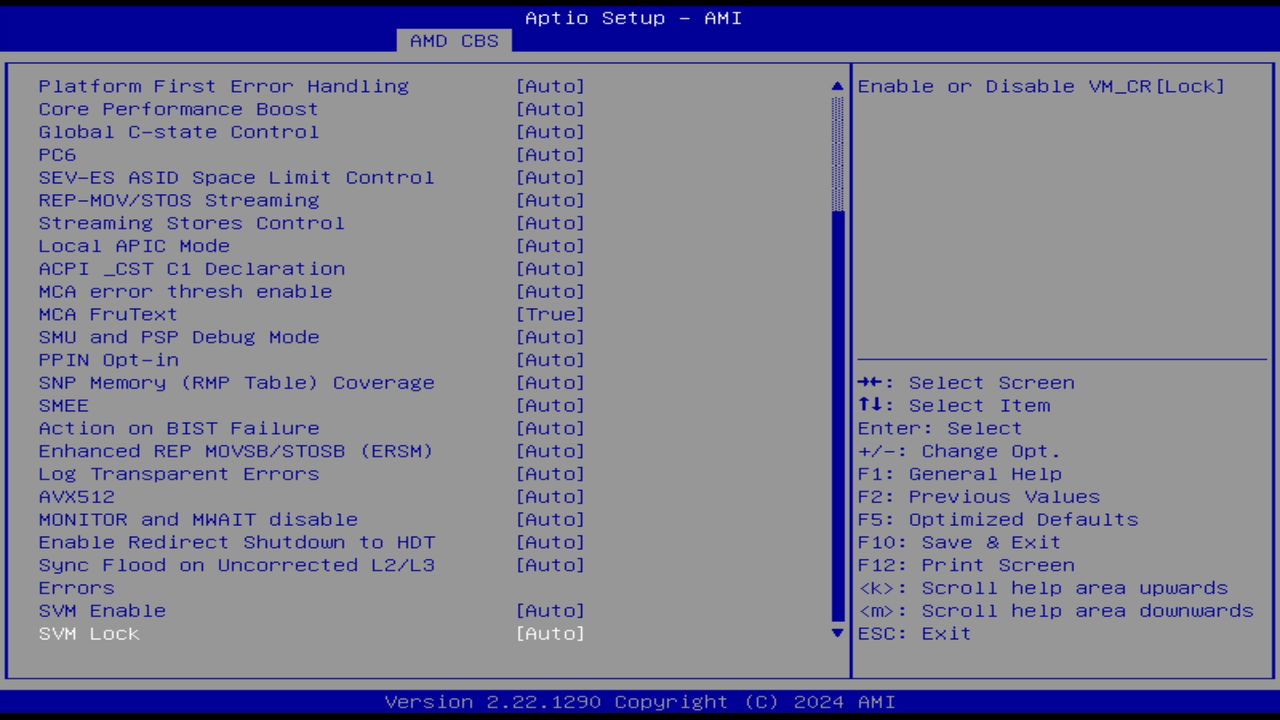Change SMEE [Auto] value
Screen dimensions: 1280x720
tap(550, 406)
